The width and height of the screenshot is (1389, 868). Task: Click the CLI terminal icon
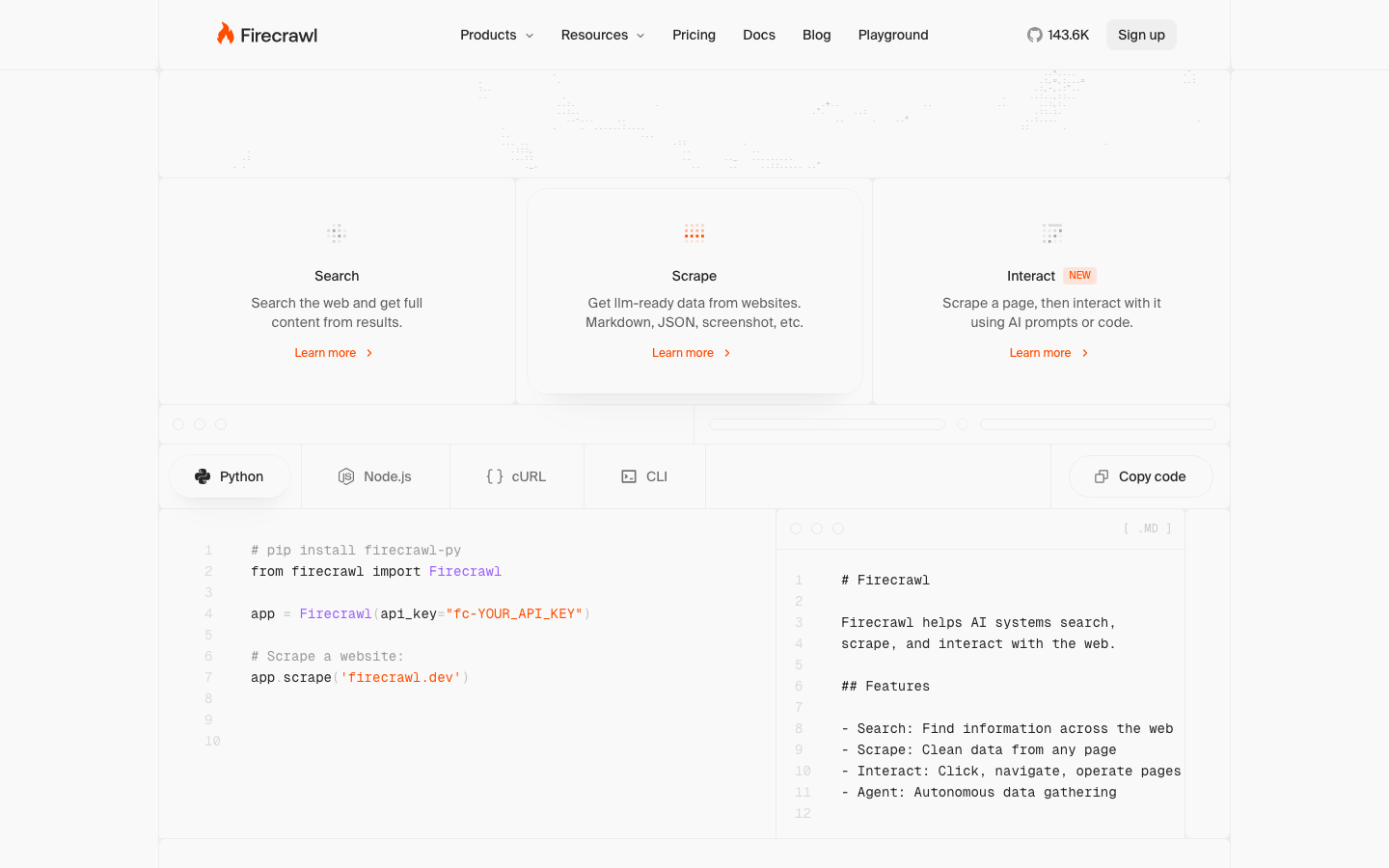pos(629,476)
